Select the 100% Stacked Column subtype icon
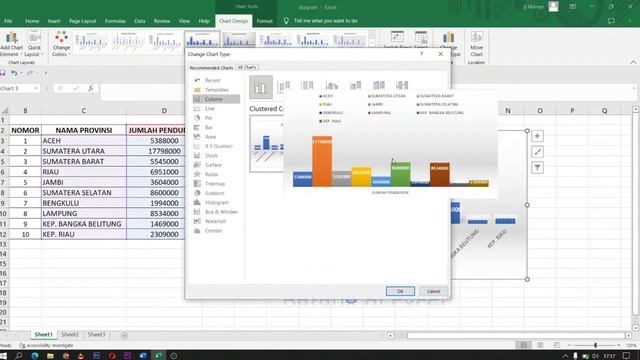The image size is (640, 360). click(x=307, y=85)
